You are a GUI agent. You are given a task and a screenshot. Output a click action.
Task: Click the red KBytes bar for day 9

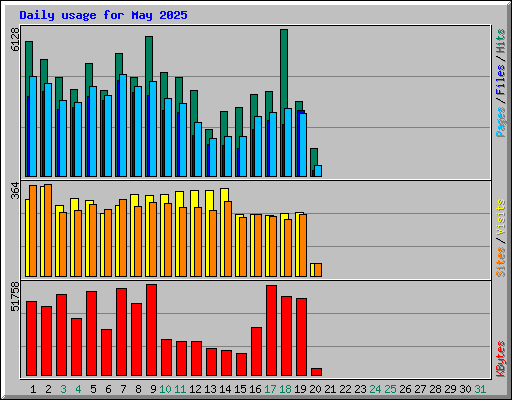click(x=151, y=330)
